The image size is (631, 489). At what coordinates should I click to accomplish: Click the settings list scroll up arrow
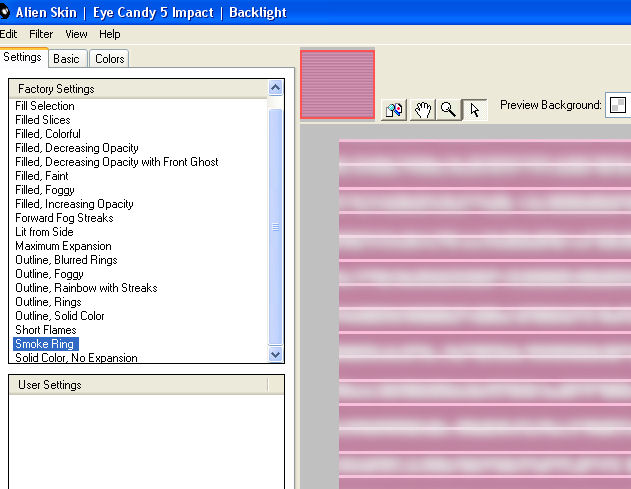click(276, 87)
